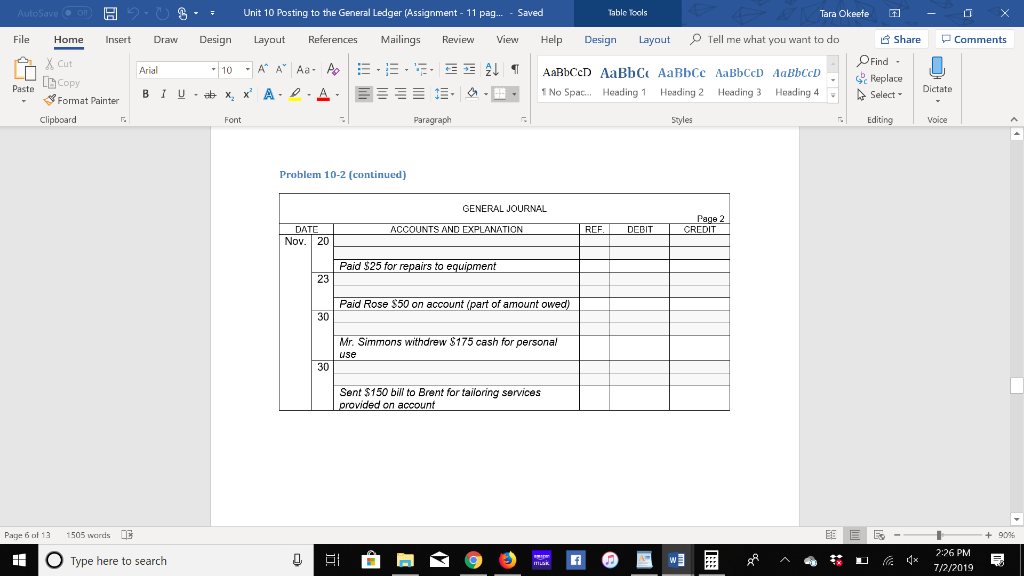The height and width of the screenshot is (576, 1024).
Task: Open the Comments pane
Action: click(974, 40)
